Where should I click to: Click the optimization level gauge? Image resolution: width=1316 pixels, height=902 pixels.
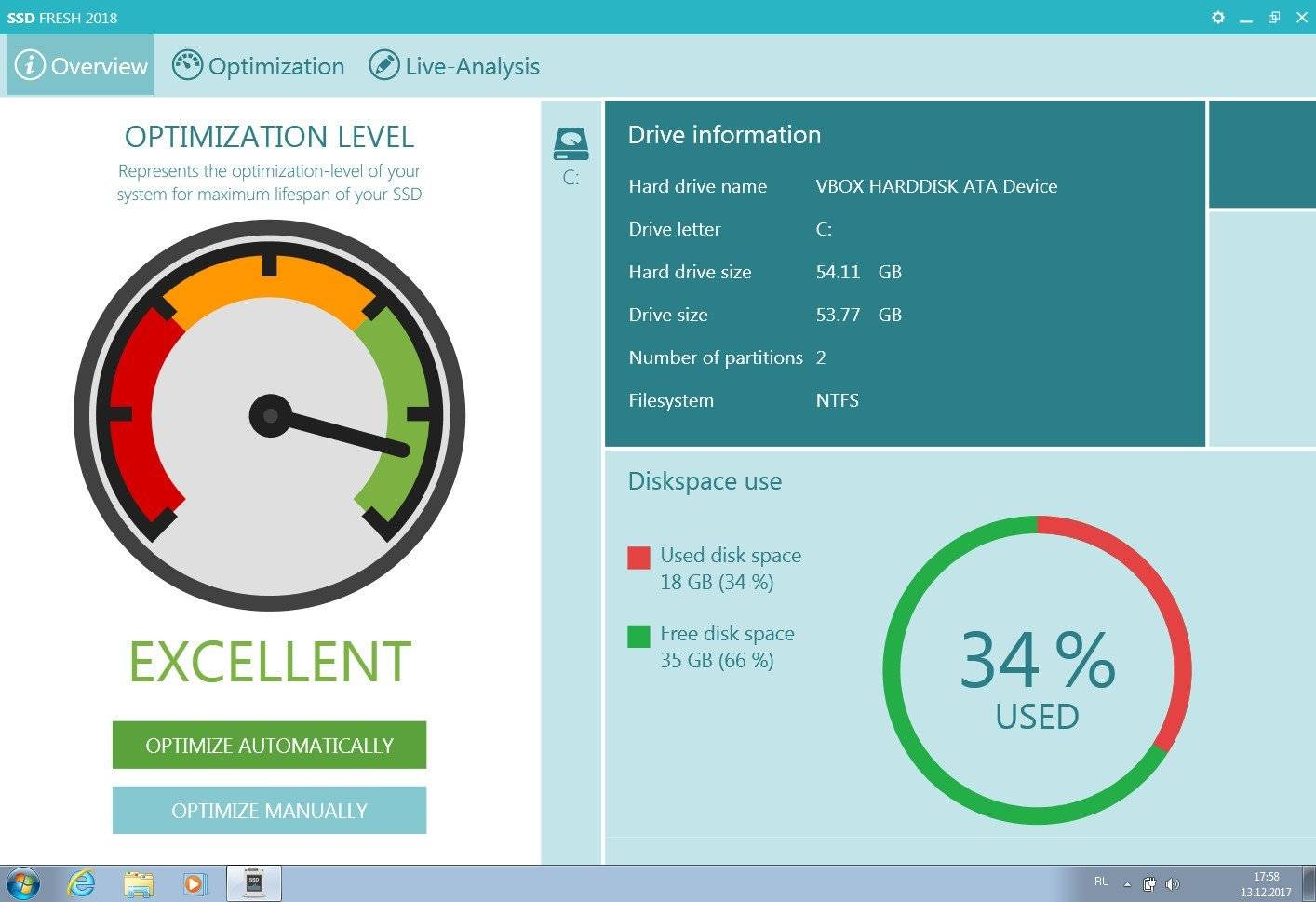click(269, 415)
